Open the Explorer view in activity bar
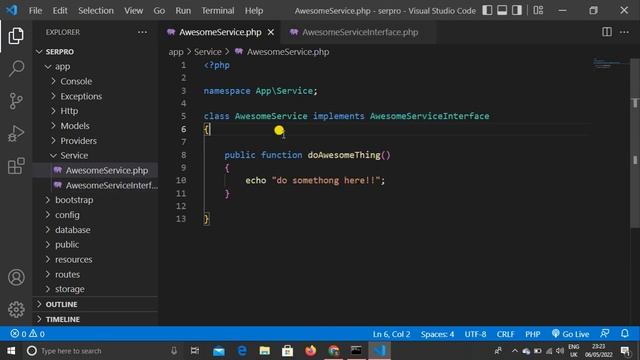 click(16, 36)
